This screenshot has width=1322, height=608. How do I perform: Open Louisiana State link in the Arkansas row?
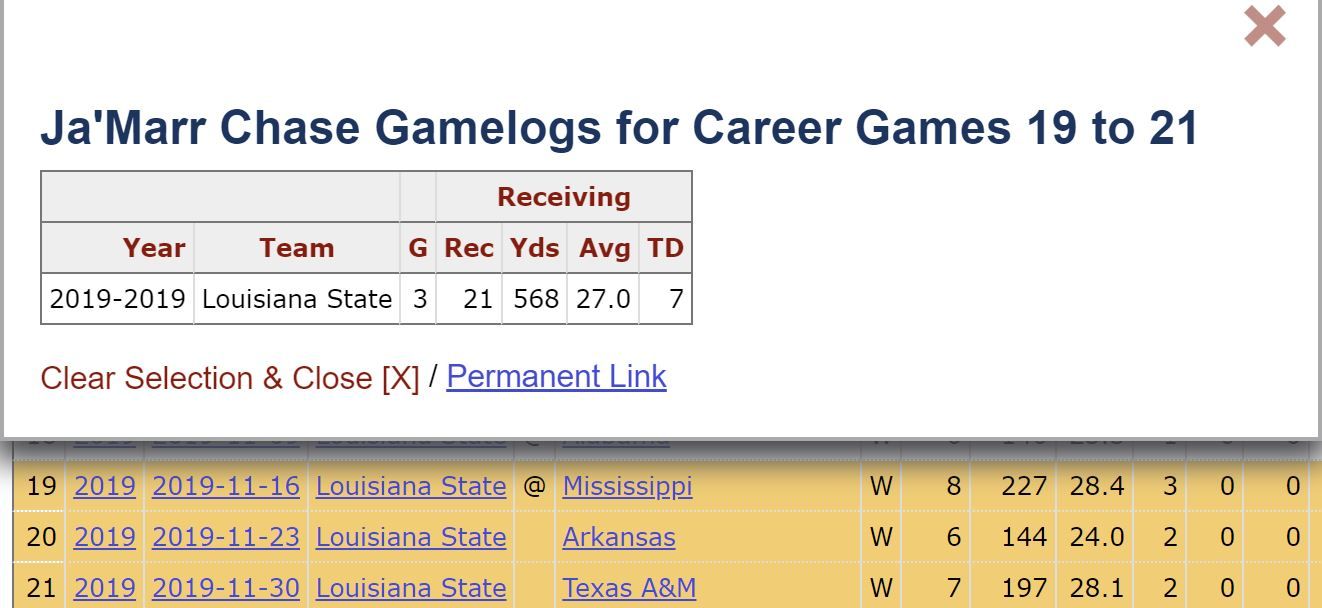[x=411, y=538]
